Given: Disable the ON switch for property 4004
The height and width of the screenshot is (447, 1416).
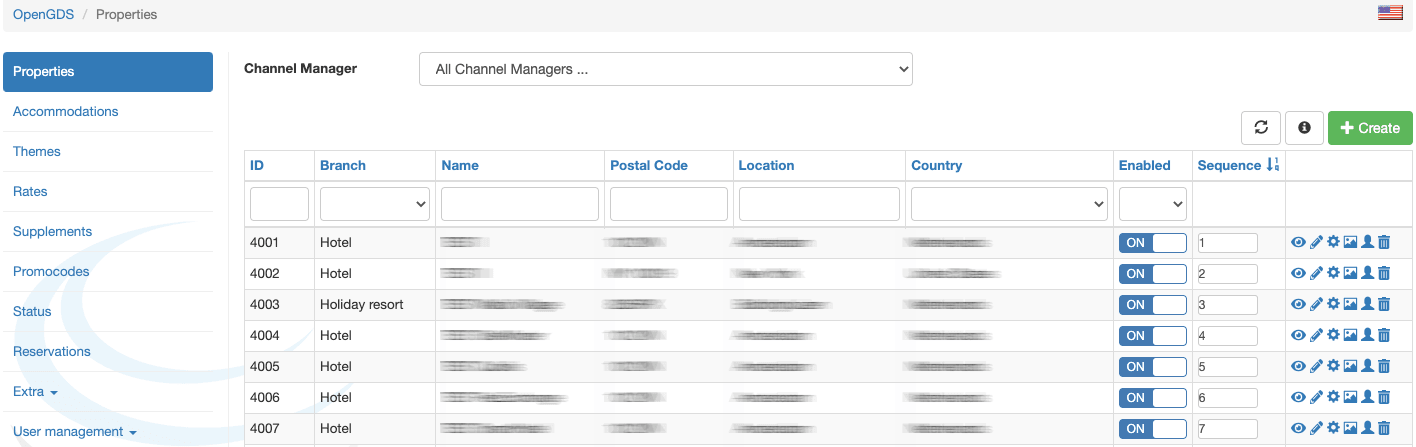Looking at the screenshot, I should [1152, 336].
